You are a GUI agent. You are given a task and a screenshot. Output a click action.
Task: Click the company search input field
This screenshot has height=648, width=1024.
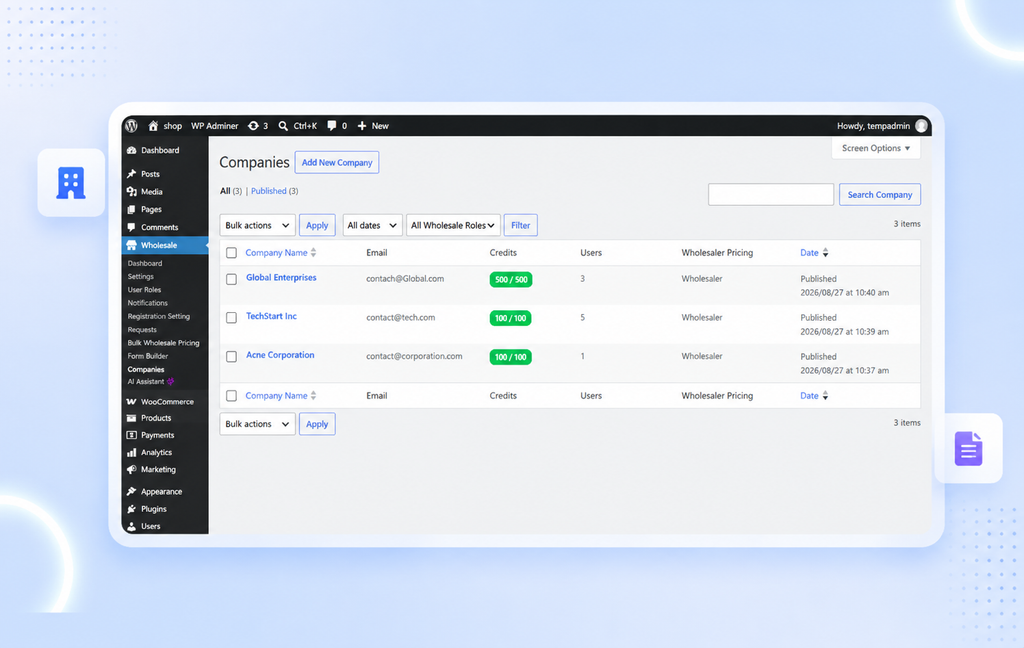pos(771,195)
